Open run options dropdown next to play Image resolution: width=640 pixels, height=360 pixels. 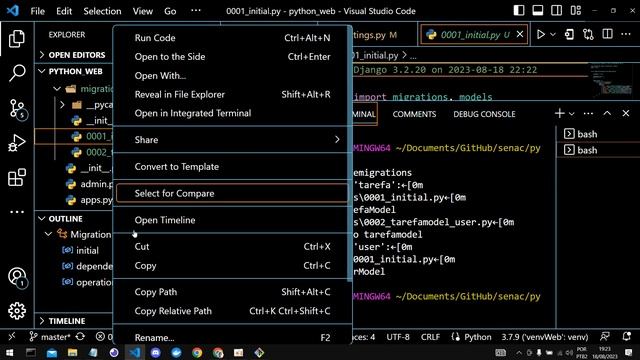pos(553,34)
